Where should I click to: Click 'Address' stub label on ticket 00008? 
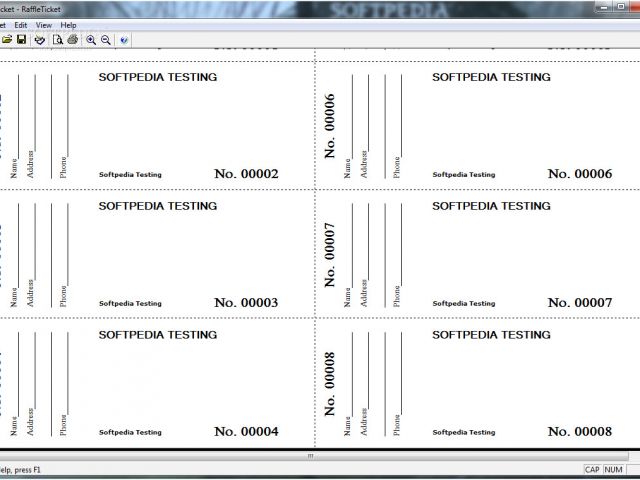coord(364,422)
